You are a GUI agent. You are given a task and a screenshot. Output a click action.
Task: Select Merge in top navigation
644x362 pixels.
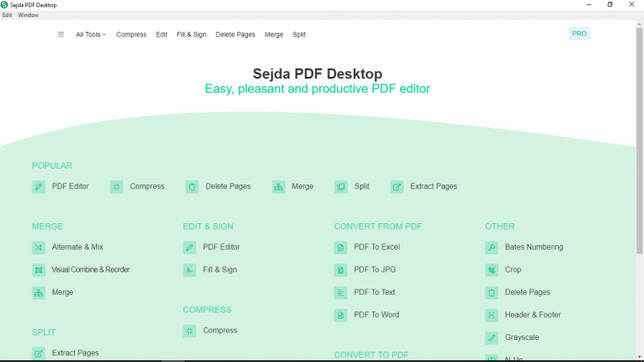click(x=274, y=35)
